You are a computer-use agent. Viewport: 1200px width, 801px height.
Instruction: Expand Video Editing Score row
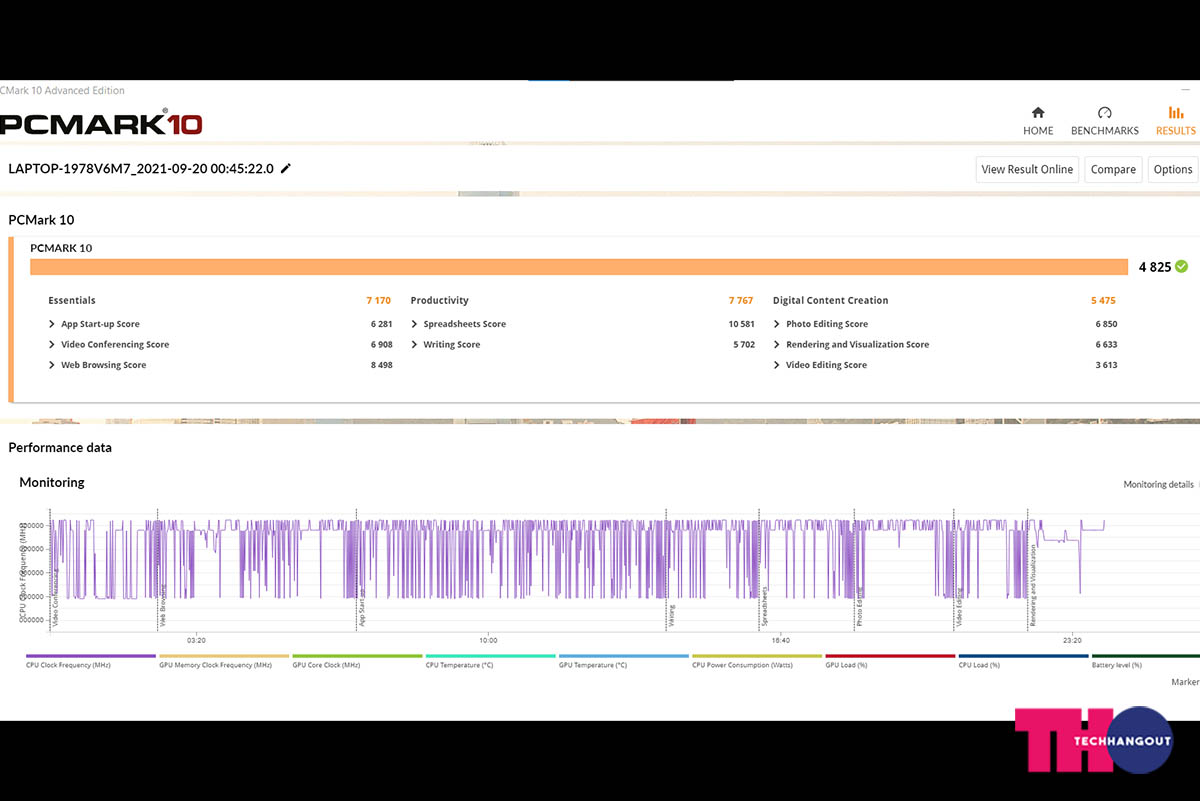click(820, 365)
